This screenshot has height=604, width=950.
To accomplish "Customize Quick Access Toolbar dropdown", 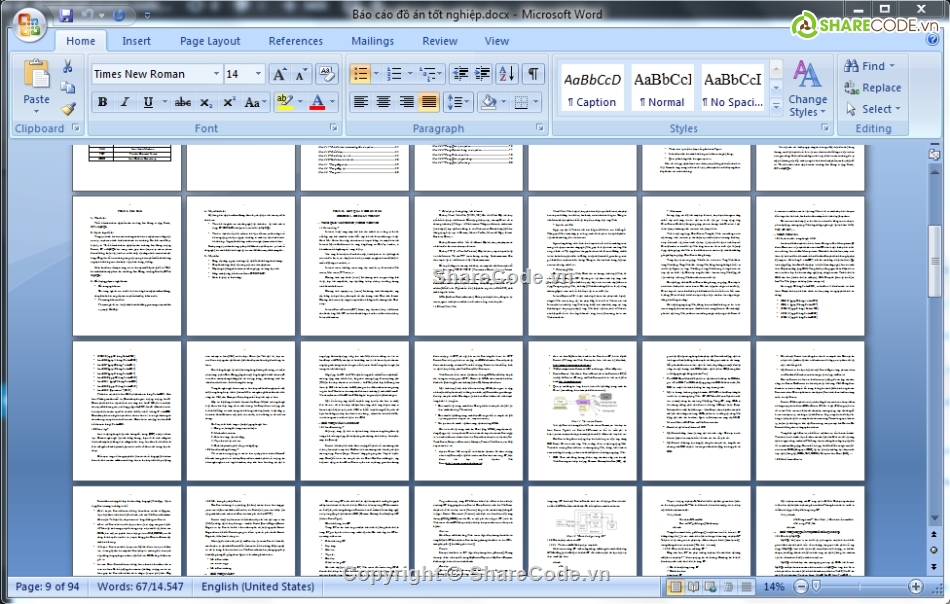I will [147, 15].
